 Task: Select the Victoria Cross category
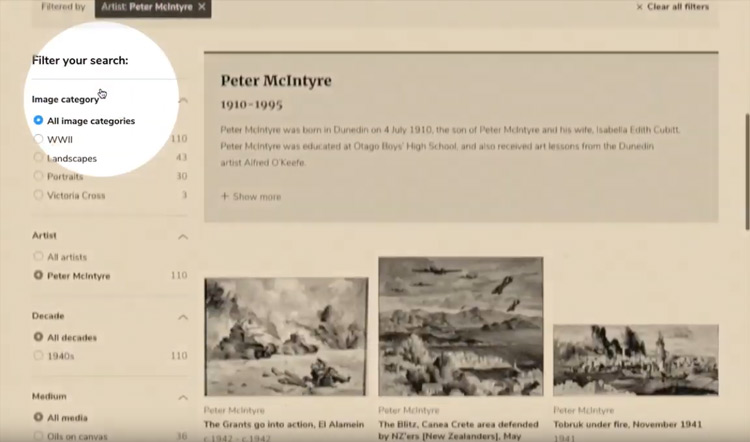pyautogui.click(x=38, y=195)
